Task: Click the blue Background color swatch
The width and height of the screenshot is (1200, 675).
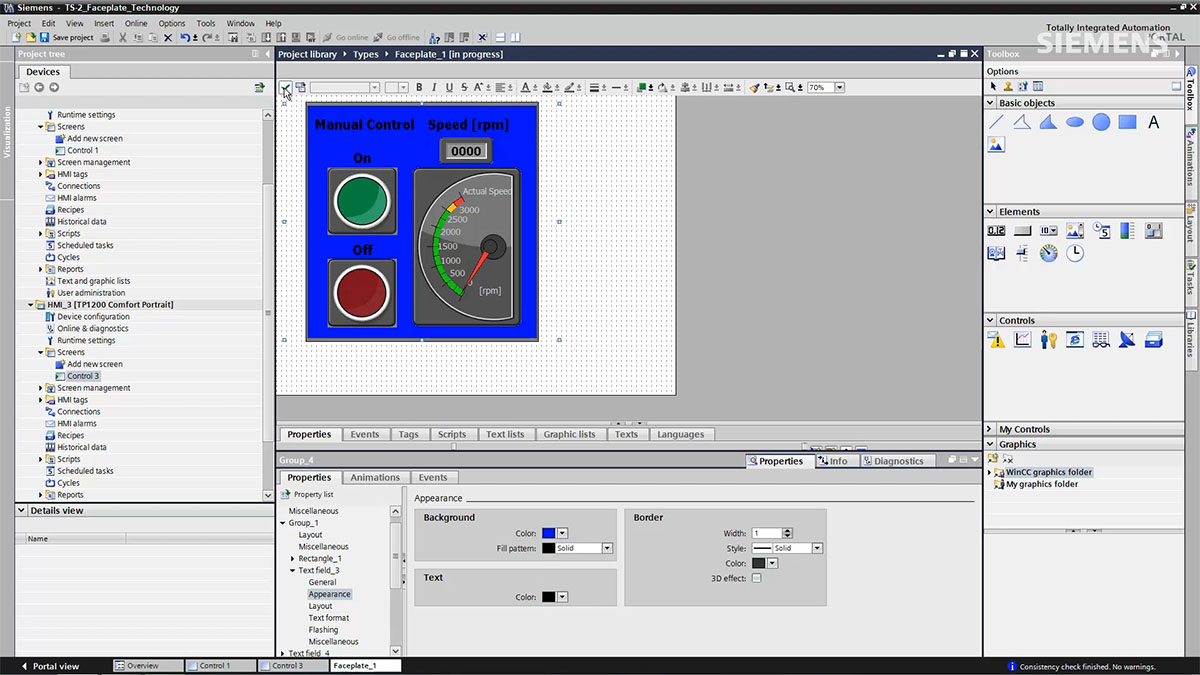Action: (x=549, y=534)
